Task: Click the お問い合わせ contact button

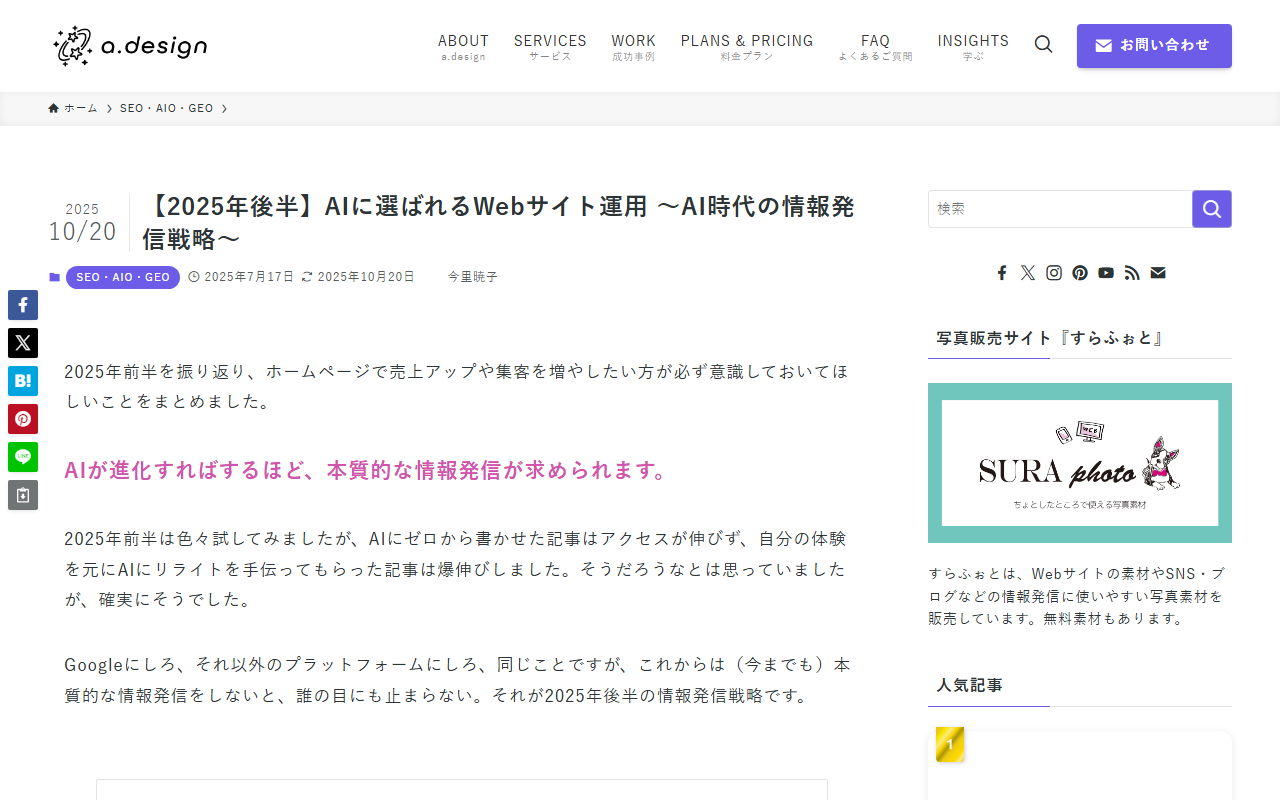Action: point(1154,45)
